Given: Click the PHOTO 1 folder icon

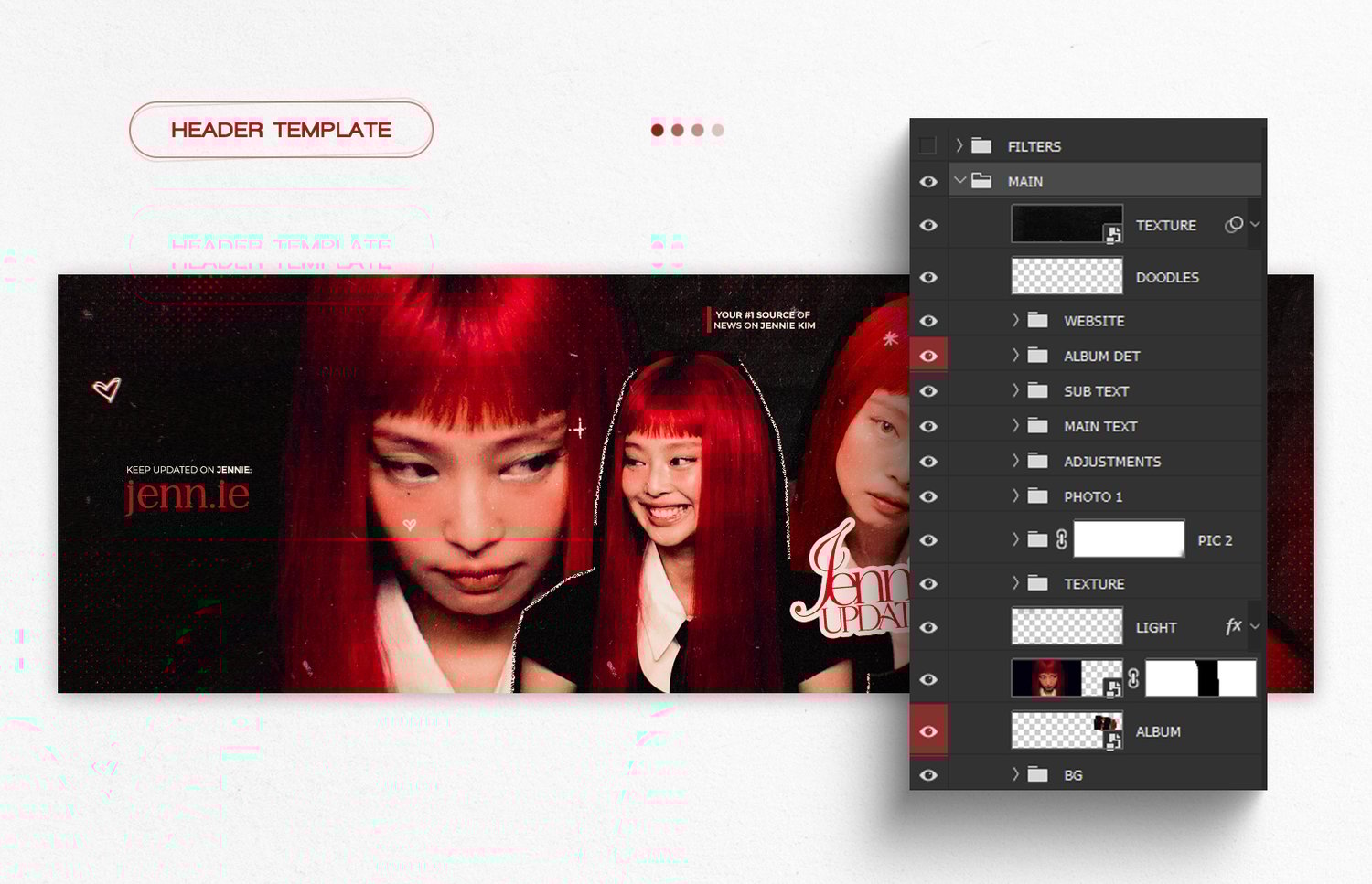Looking at the screenshot, I should coord(1037,495).
